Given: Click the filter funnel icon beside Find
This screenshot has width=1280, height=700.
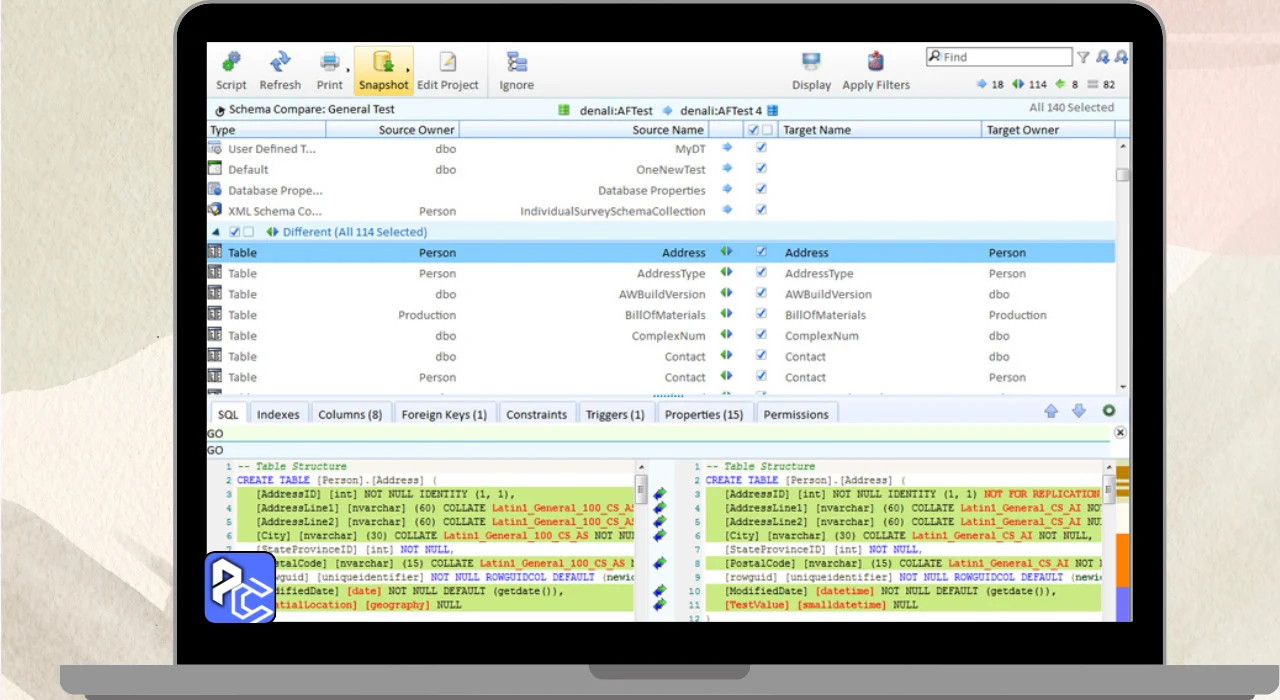Looking at the screenshot, I should click(1083, 58).
